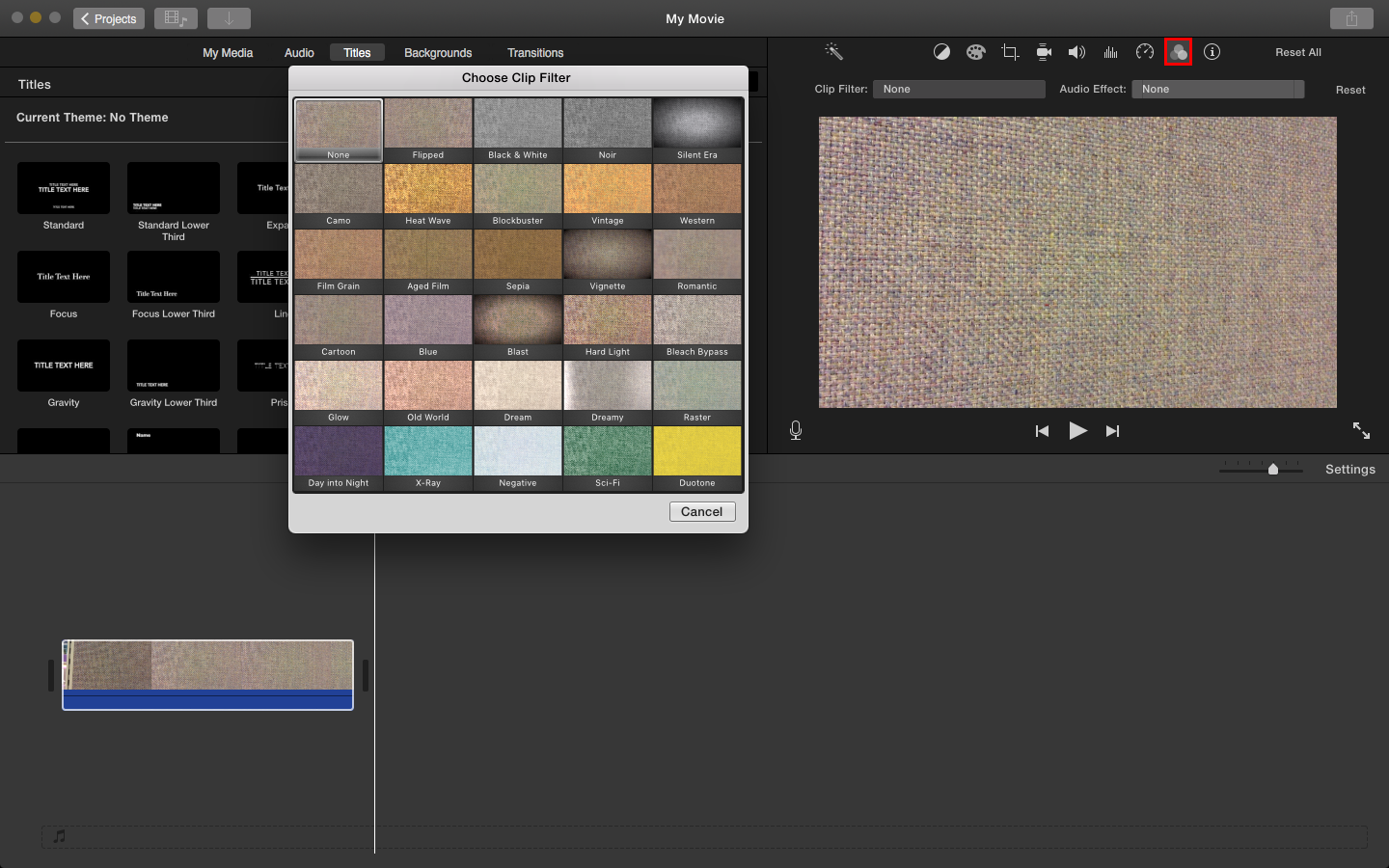Screen dimensions: 1389x868
Task: Toggle fullscreen playback with arrows icon
Action: coord(1361,430)
